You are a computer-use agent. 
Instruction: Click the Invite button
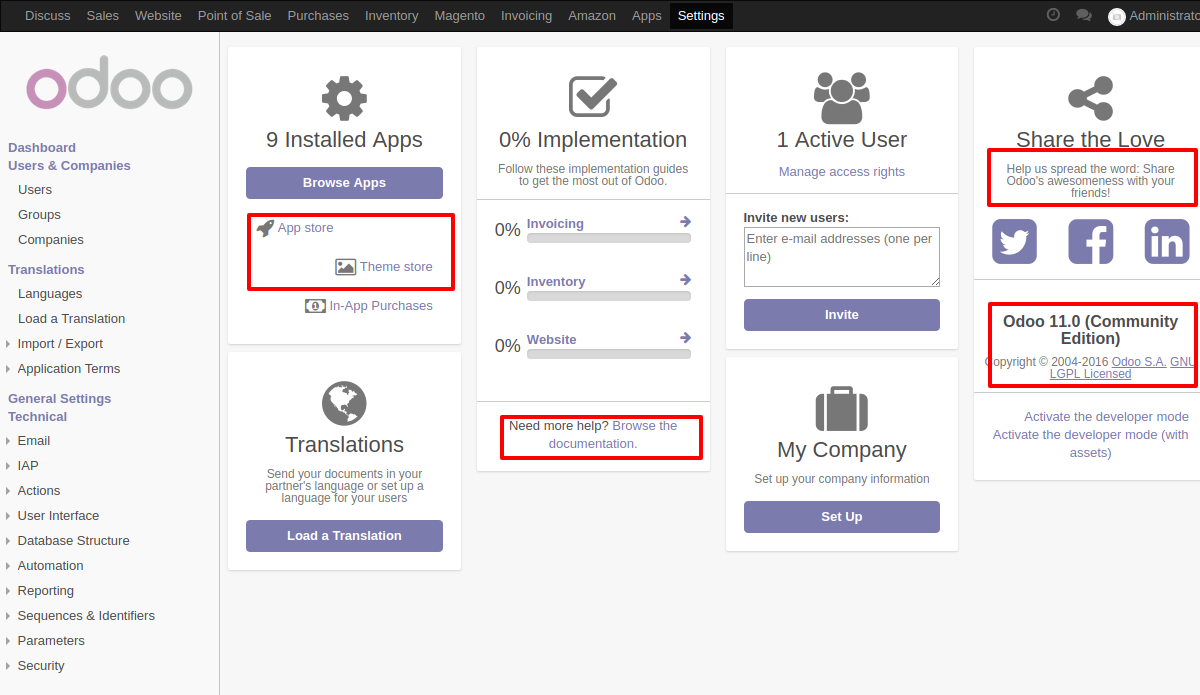point(842,315)
